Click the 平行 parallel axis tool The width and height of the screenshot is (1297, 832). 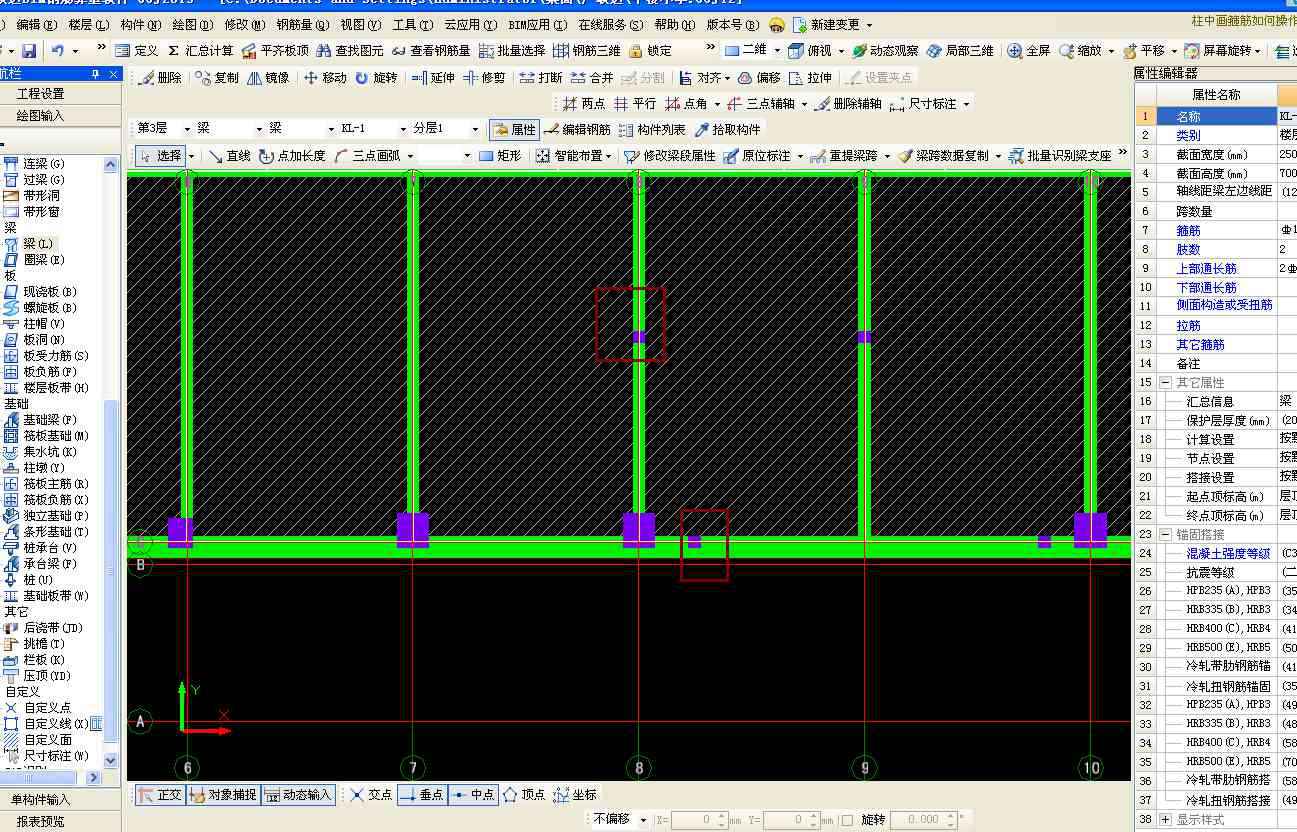tap(635, 104)
